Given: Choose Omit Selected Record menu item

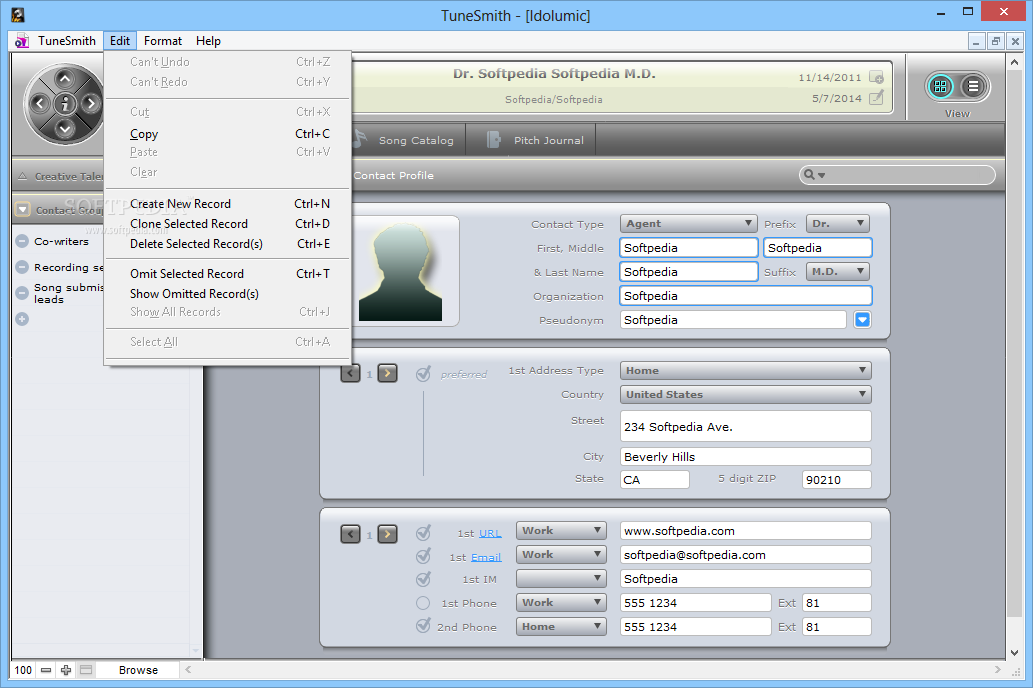Looking at the screenshot, I should pyautogui.click(x=227, y=273).
